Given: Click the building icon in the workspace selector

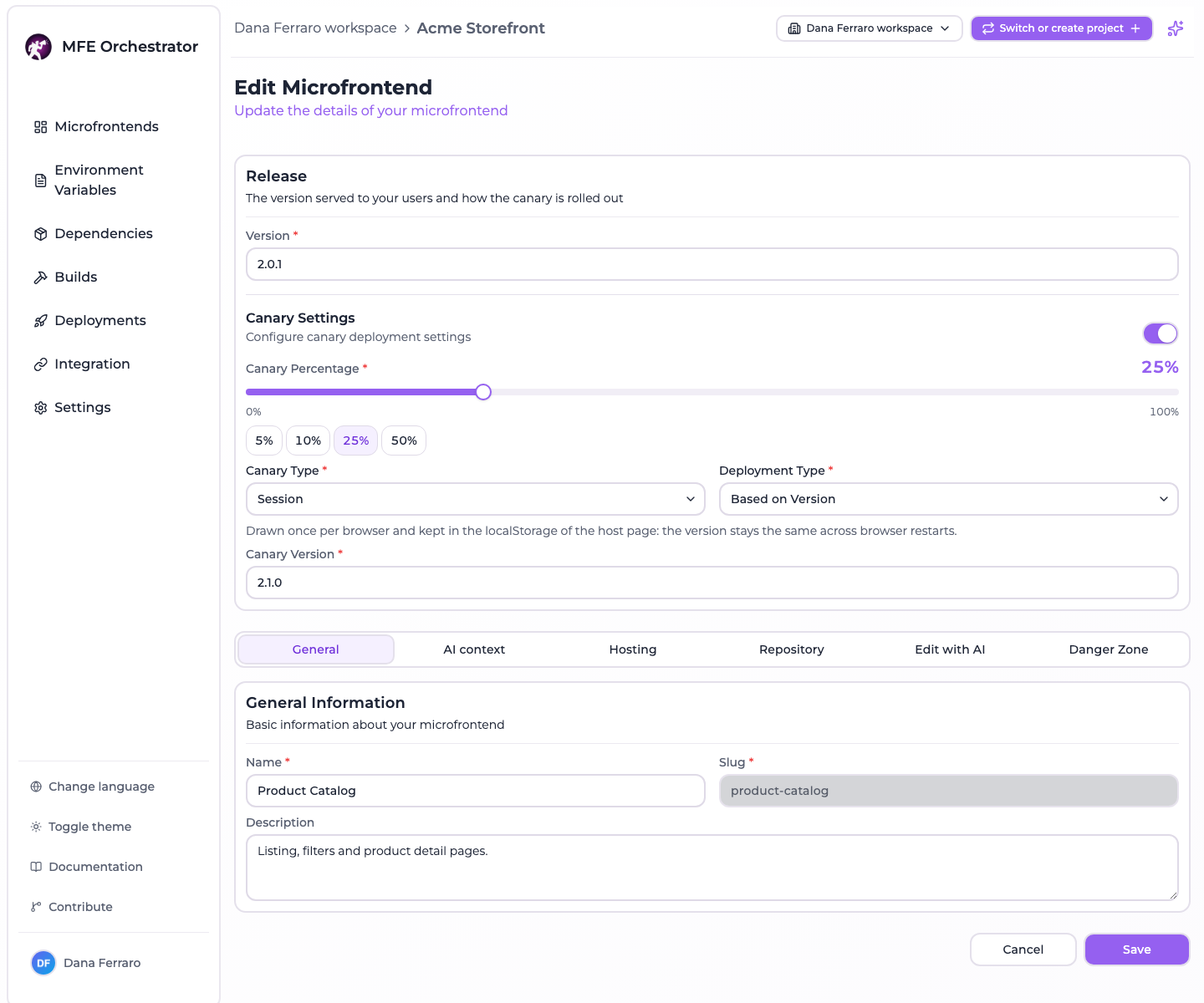Looking at the screenshot, I should [794, 28].
